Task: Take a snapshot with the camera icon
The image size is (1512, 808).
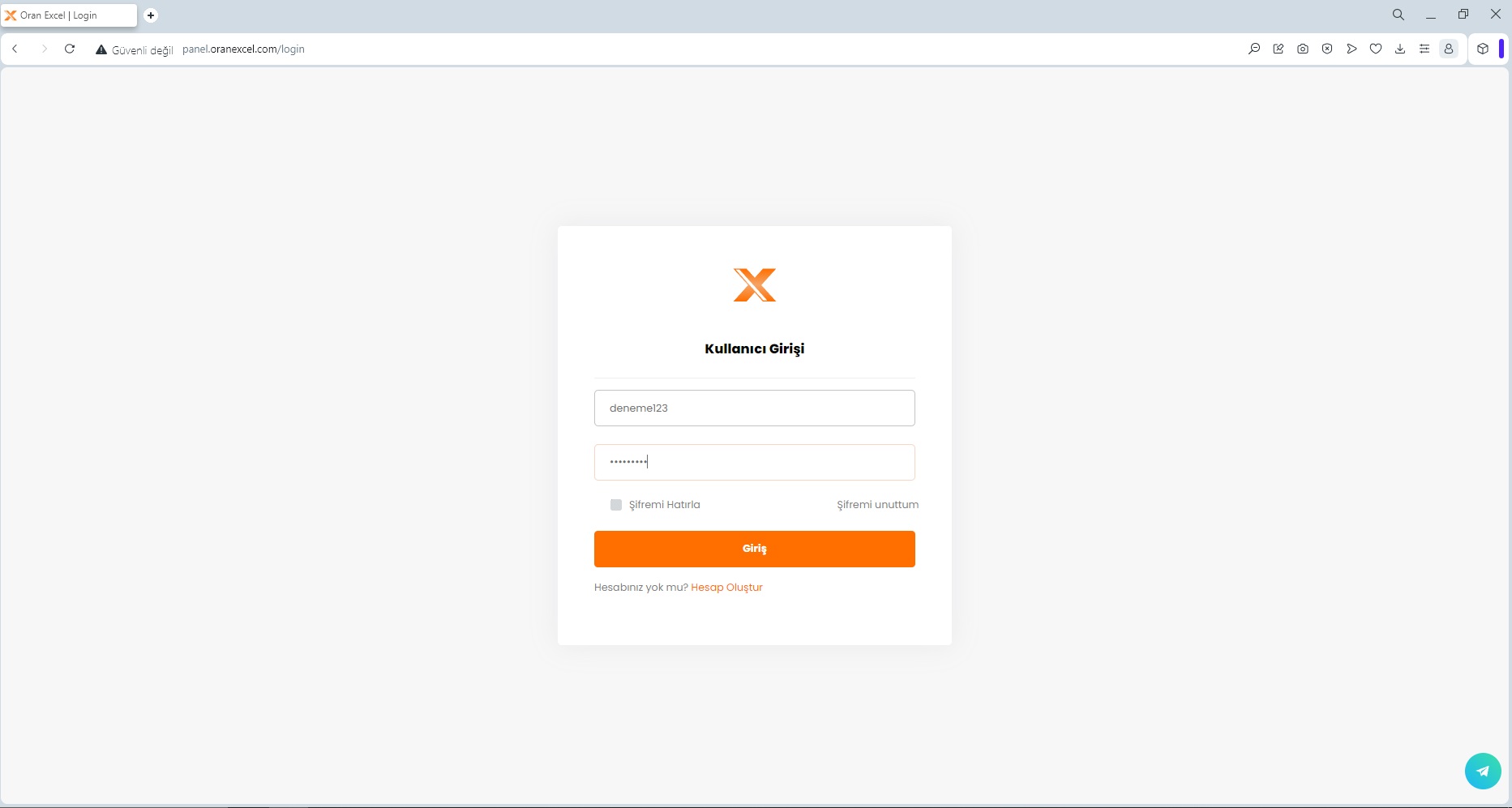Action: tap(1303, 49)
